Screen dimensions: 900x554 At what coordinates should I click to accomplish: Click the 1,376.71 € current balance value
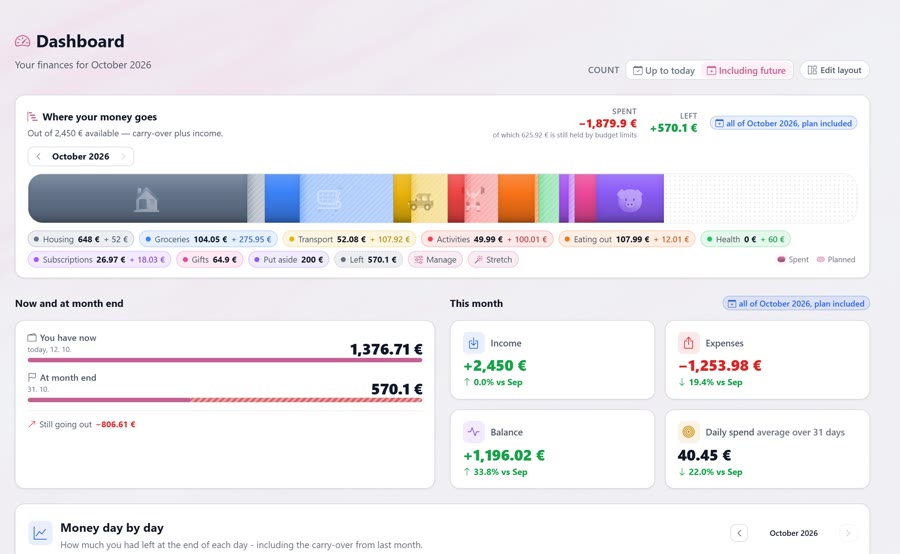coord(386,349)
